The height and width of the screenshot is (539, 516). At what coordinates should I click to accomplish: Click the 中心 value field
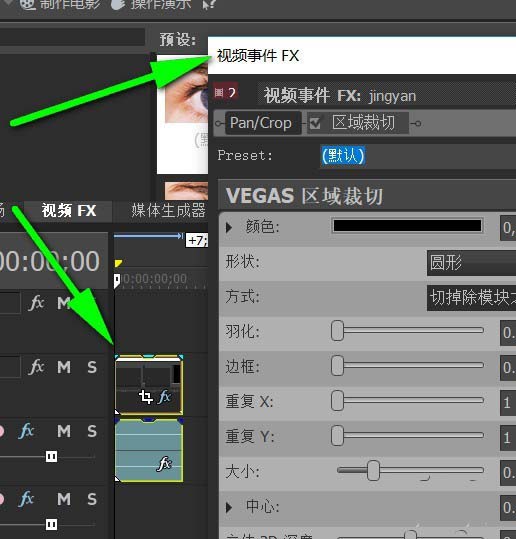(x=508, y=508)
